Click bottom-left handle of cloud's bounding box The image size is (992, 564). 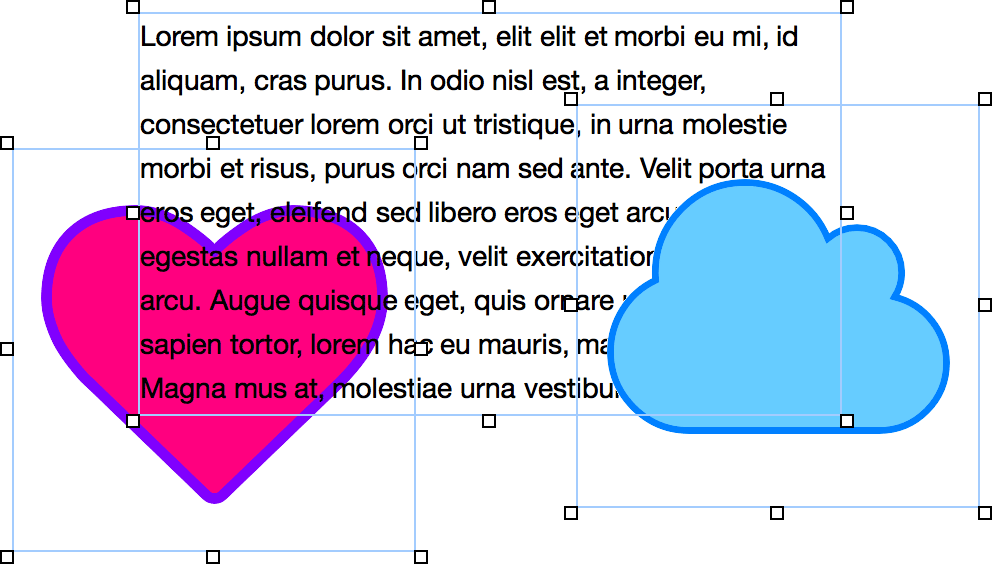(x=571, y=513)
